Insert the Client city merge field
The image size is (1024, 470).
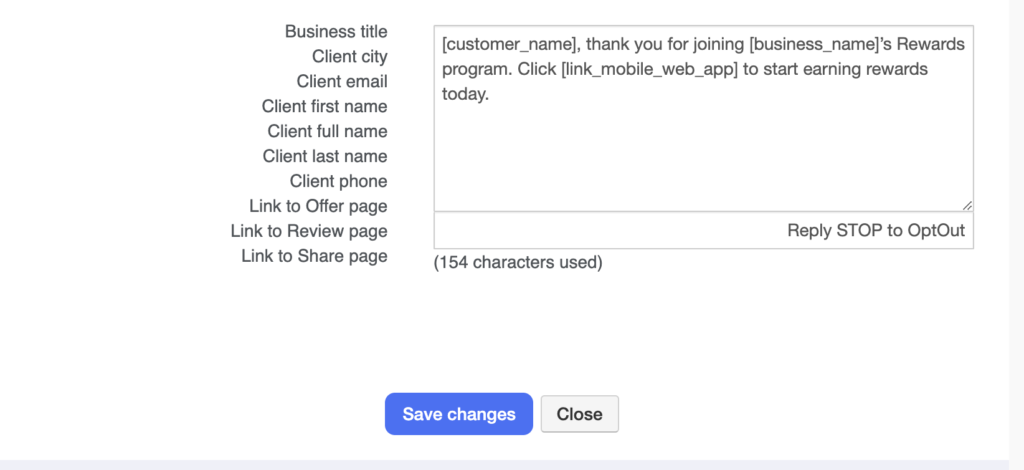[349, 57]
